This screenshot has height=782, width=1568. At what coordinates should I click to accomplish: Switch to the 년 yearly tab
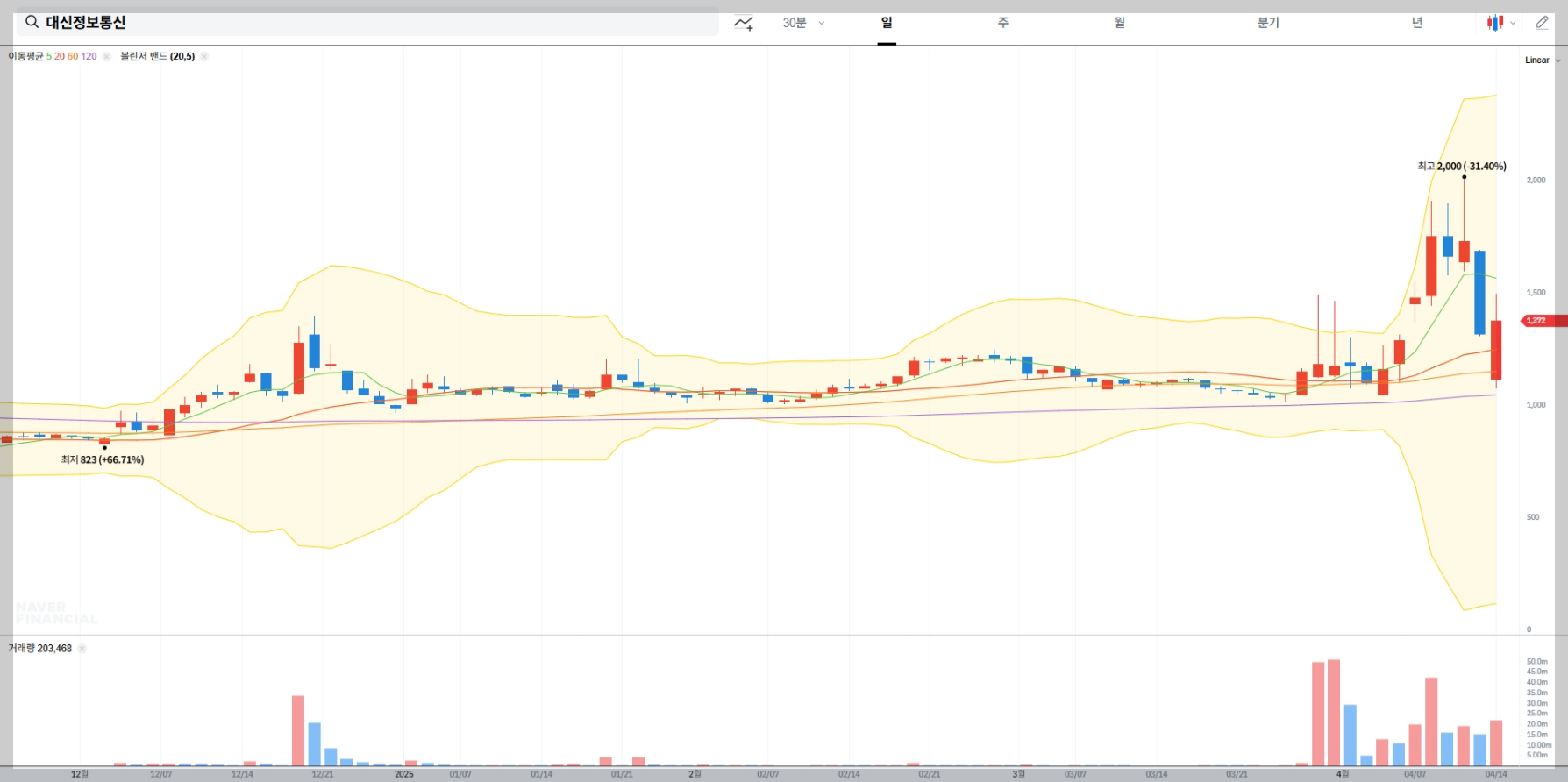coord(1417,23)
